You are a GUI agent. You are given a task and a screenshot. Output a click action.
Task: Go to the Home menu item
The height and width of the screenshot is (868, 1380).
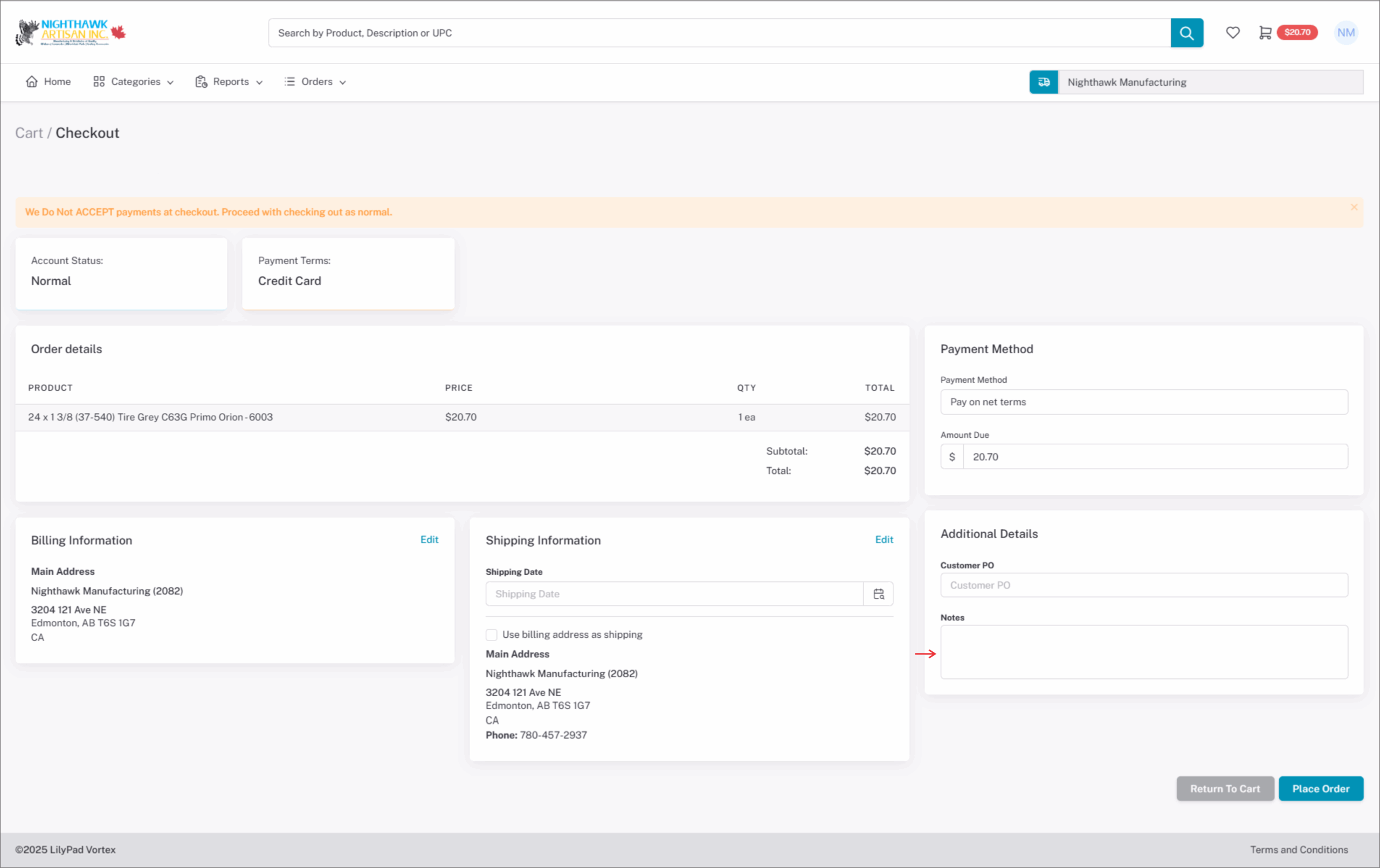pos(49,82)
